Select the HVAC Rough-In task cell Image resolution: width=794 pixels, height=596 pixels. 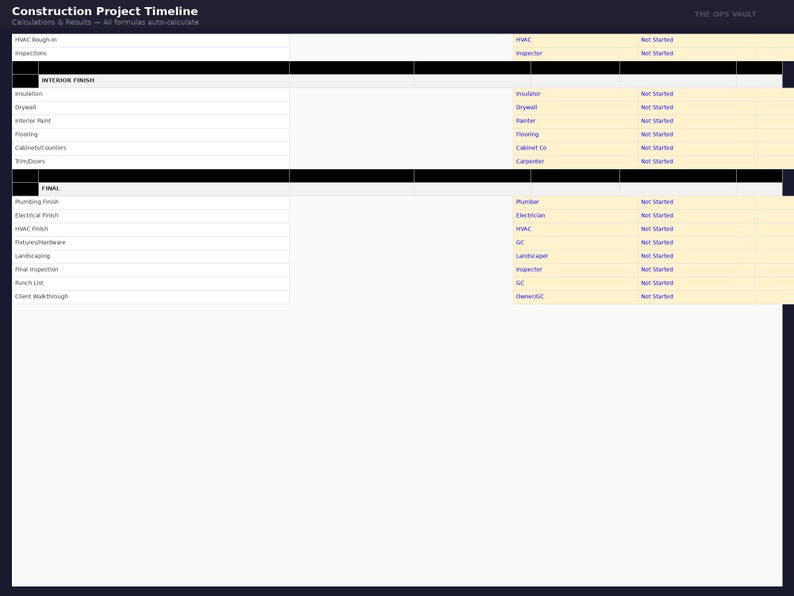click(x=150, y=40)
